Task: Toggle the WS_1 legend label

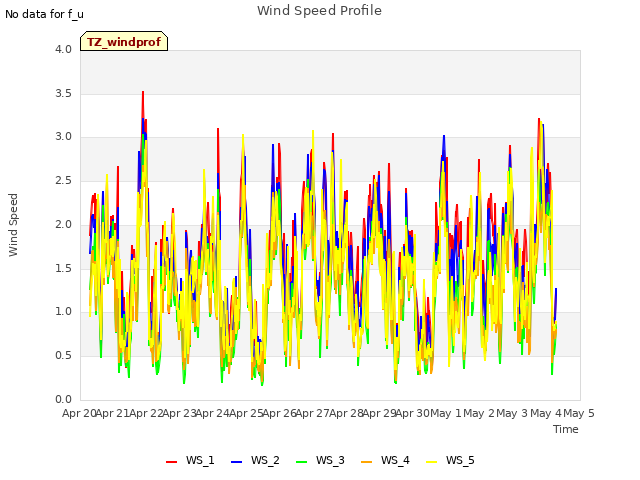Action: tap(200, 460)
